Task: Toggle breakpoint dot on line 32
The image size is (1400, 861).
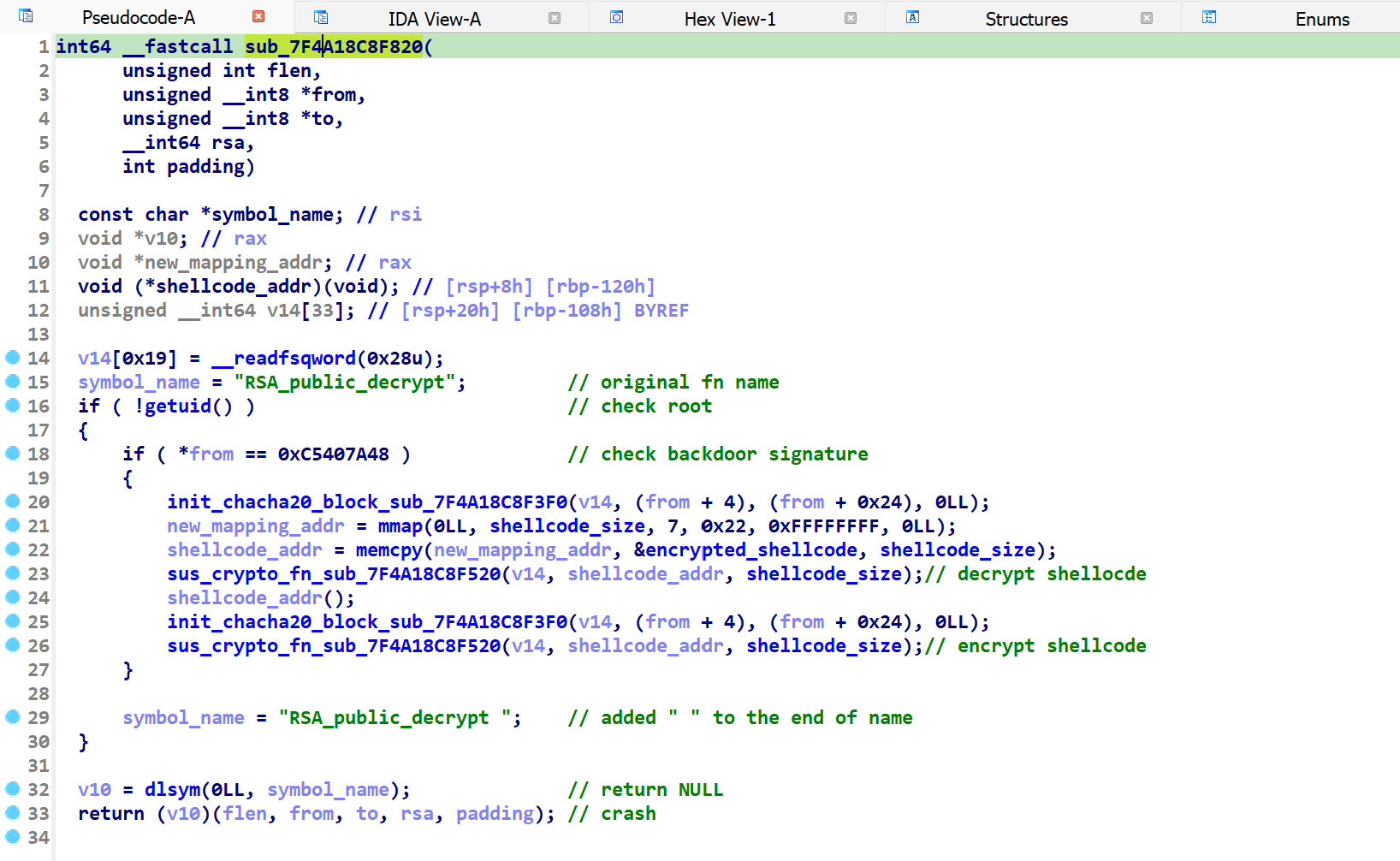Action: (x=12, y=788)
